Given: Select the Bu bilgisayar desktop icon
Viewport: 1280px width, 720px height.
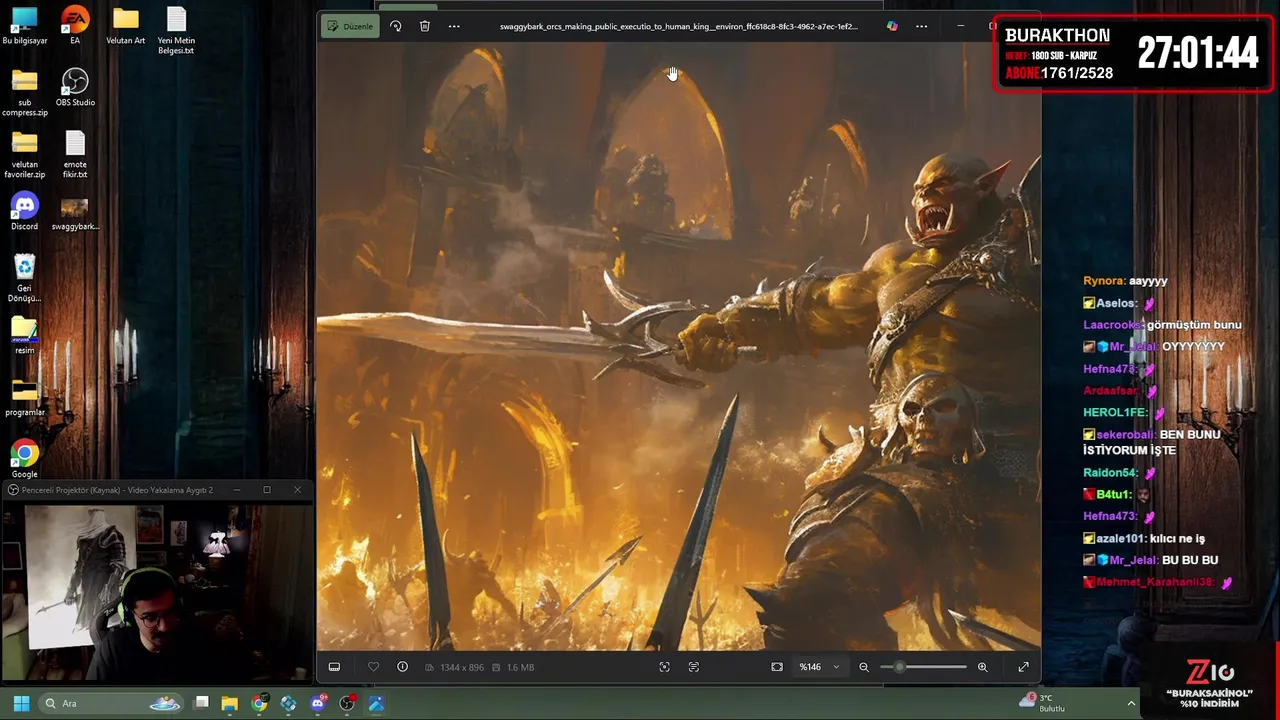Looking at the screenshot, I should click(24, 27).
